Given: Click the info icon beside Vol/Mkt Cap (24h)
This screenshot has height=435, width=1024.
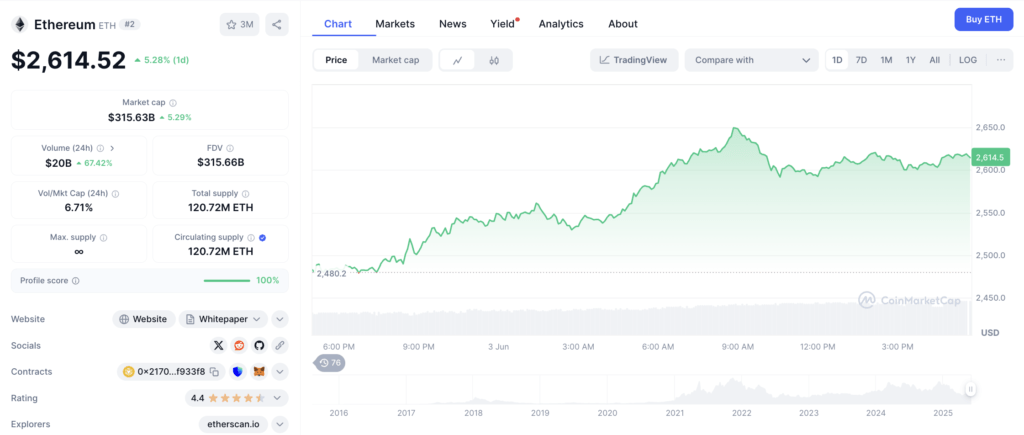Looking at the screenshot, I should [116, 194].
